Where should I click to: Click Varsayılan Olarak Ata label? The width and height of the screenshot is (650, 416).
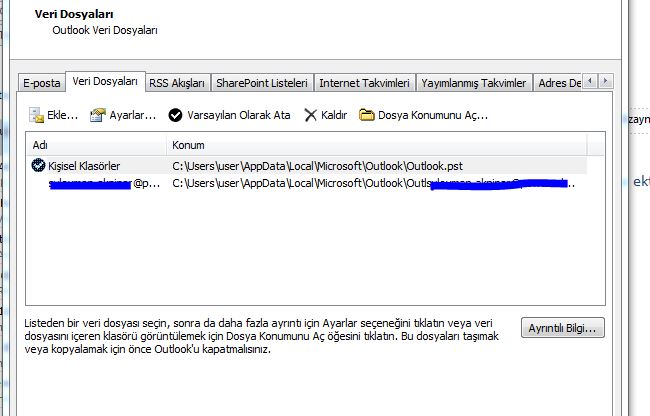click(239, 115)
